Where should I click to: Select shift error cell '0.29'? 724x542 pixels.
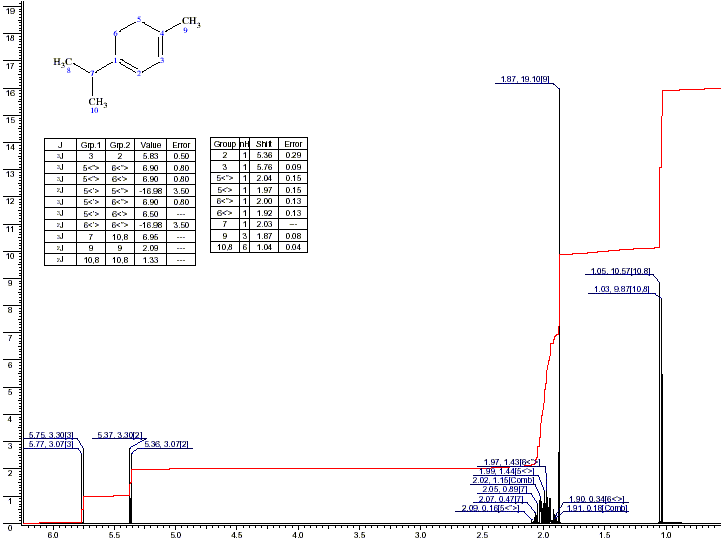point(293,155)
